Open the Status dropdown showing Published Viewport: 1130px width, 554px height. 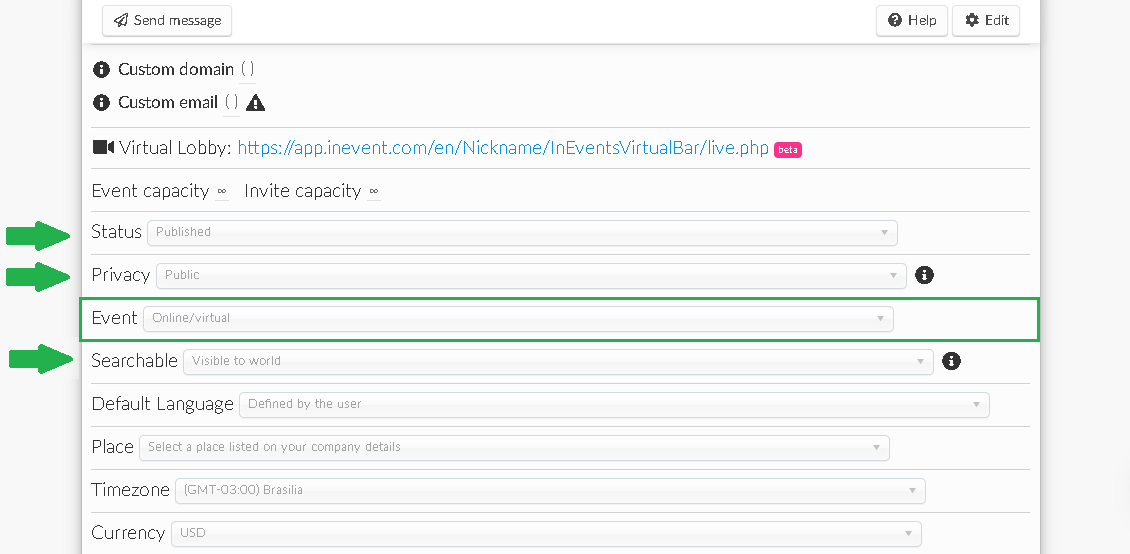(x=522, y=232)
